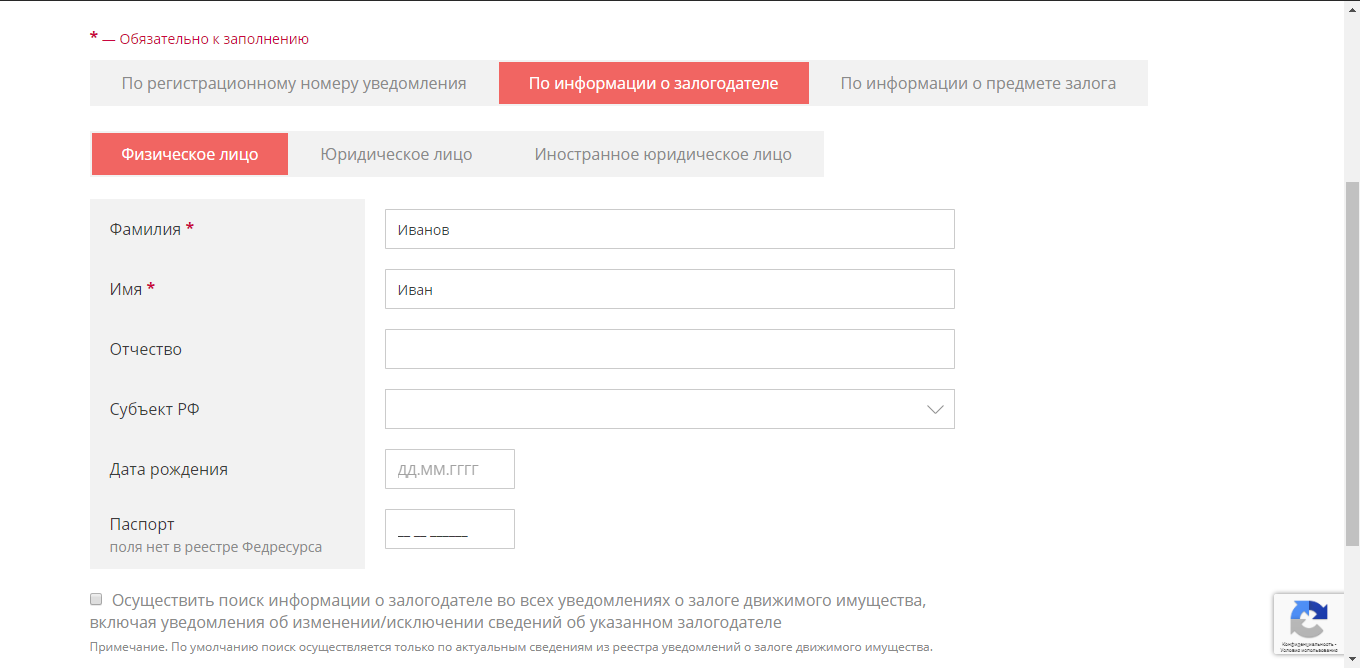Click the empty Отчество input field

(669, 349)
